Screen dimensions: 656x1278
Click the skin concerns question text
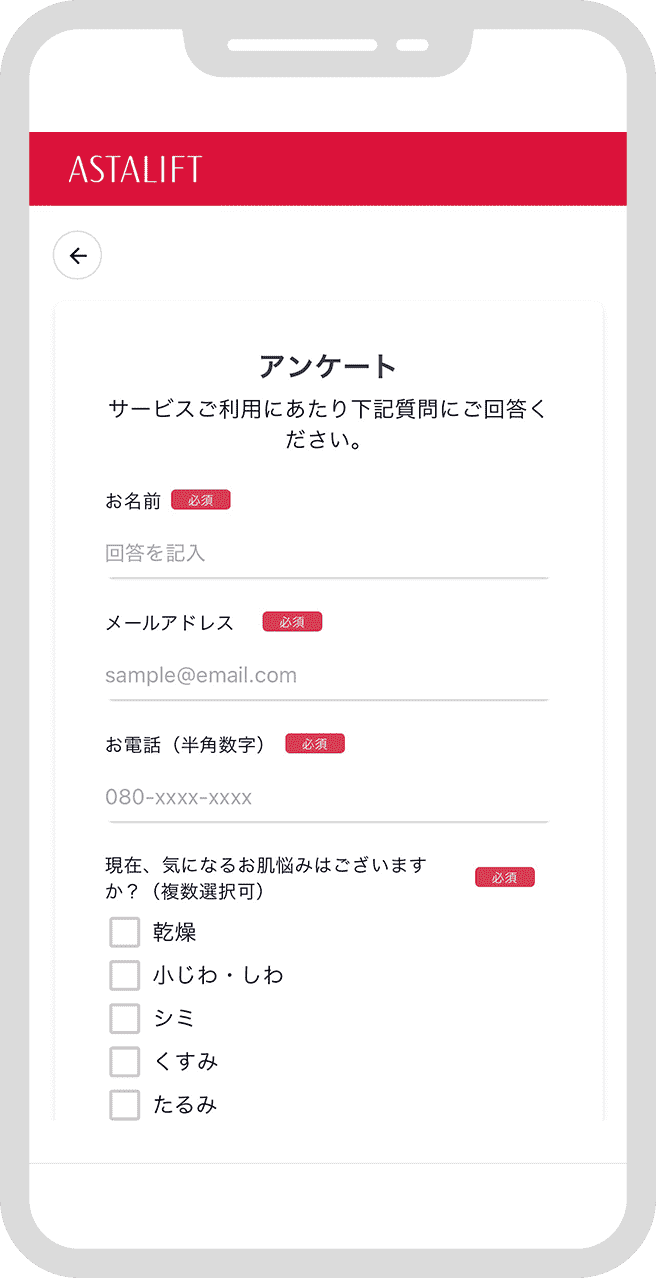tap(266, 877)
